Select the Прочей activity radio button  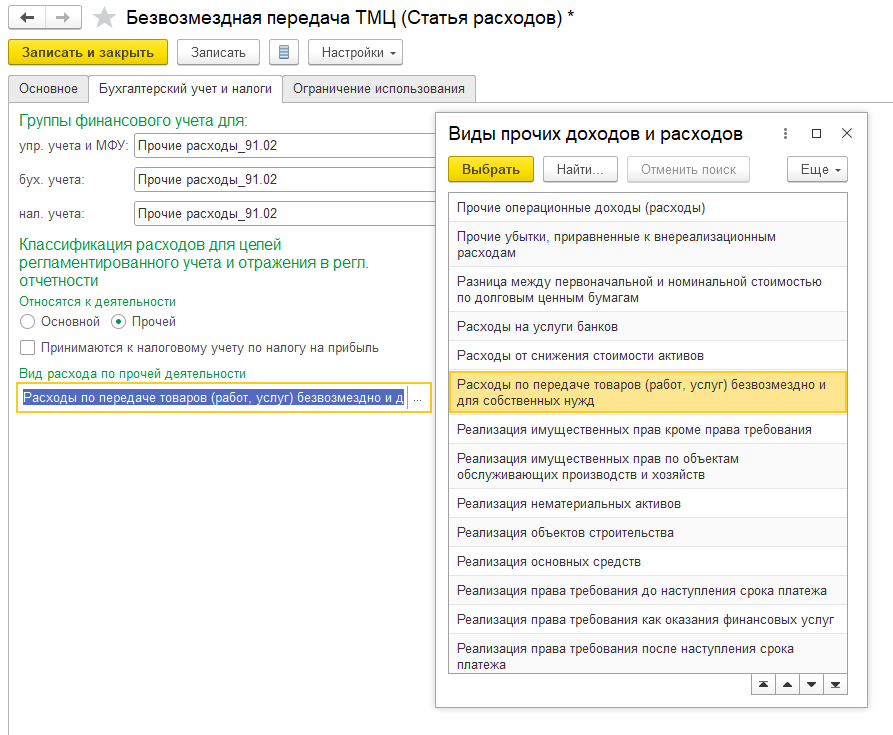[119, 322]
